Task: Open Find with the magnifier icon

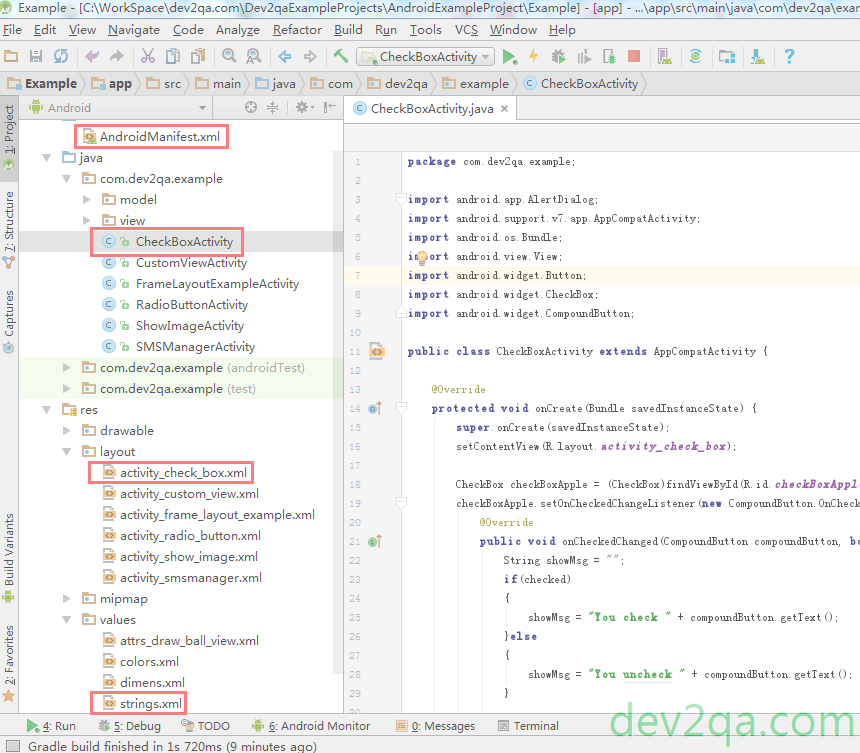Action: [230, 57]
